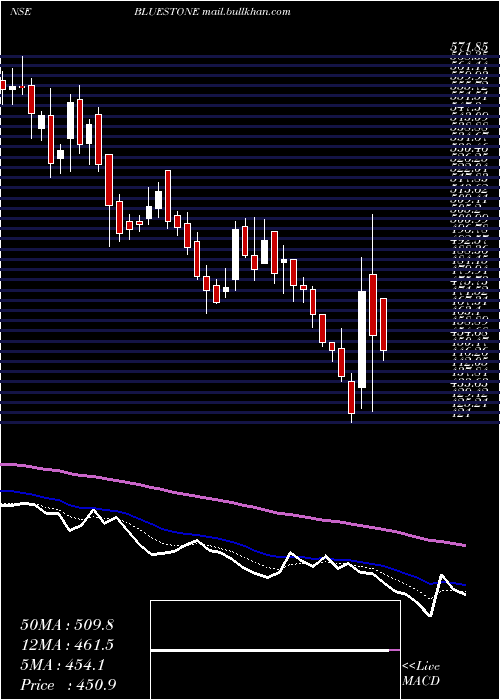Click the 50MA : 509.8 reading
Screen dimensions: 500x700
click(67, 625)
